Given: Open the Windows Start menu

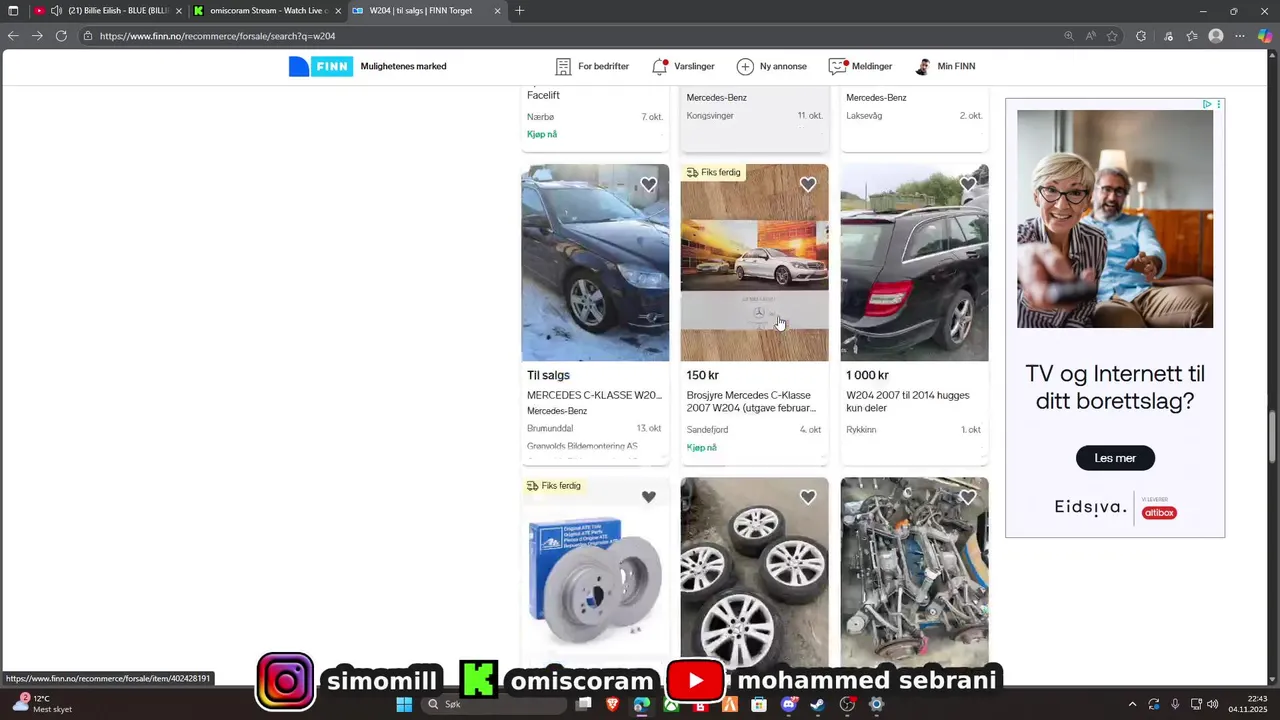Looking at the screenshot, I should pos(404,704).
